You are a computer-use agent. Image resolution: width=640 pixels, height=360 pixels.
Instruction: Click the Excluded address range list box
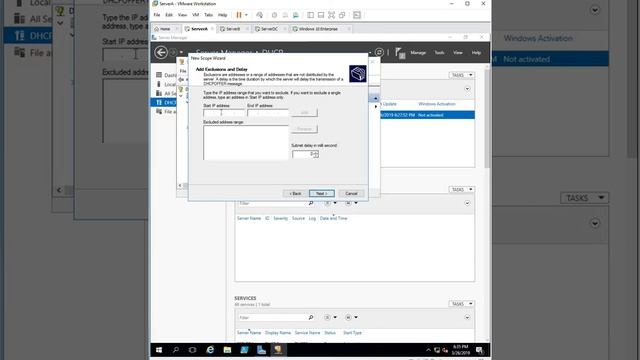[x=246, y=142]
